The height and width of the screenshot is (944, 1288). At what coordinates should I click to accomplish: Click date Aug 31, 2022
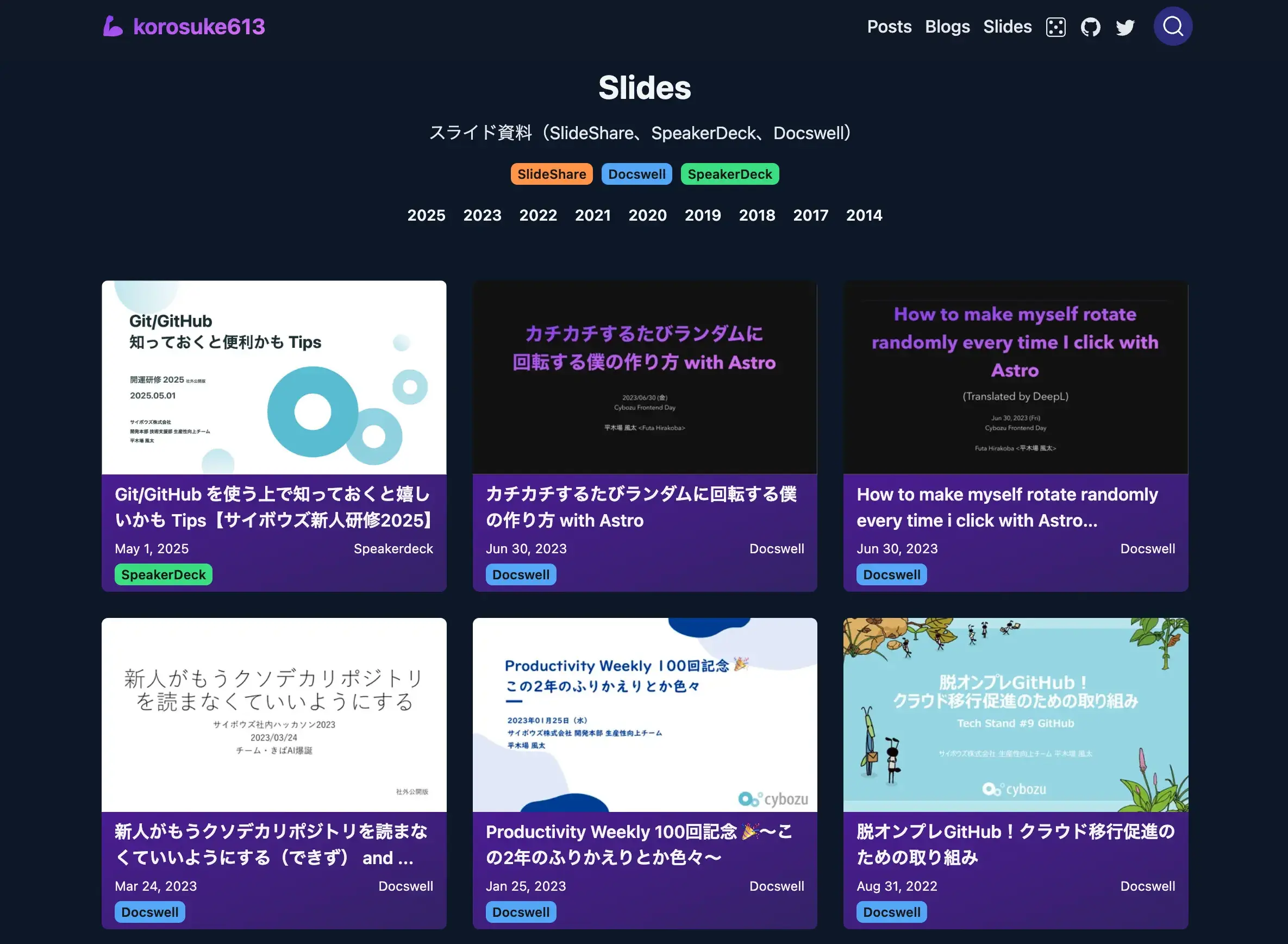click(897, 886)
